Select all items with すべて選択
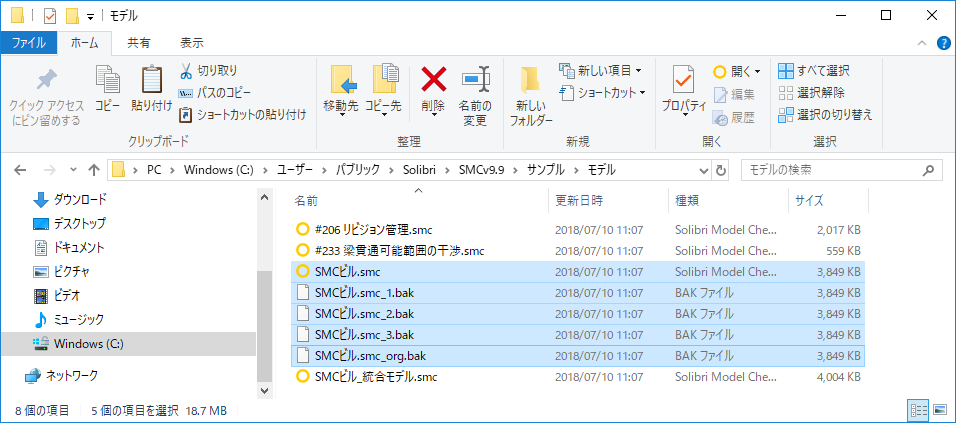This screenshot has height=423, width=956. coord(814,71)
